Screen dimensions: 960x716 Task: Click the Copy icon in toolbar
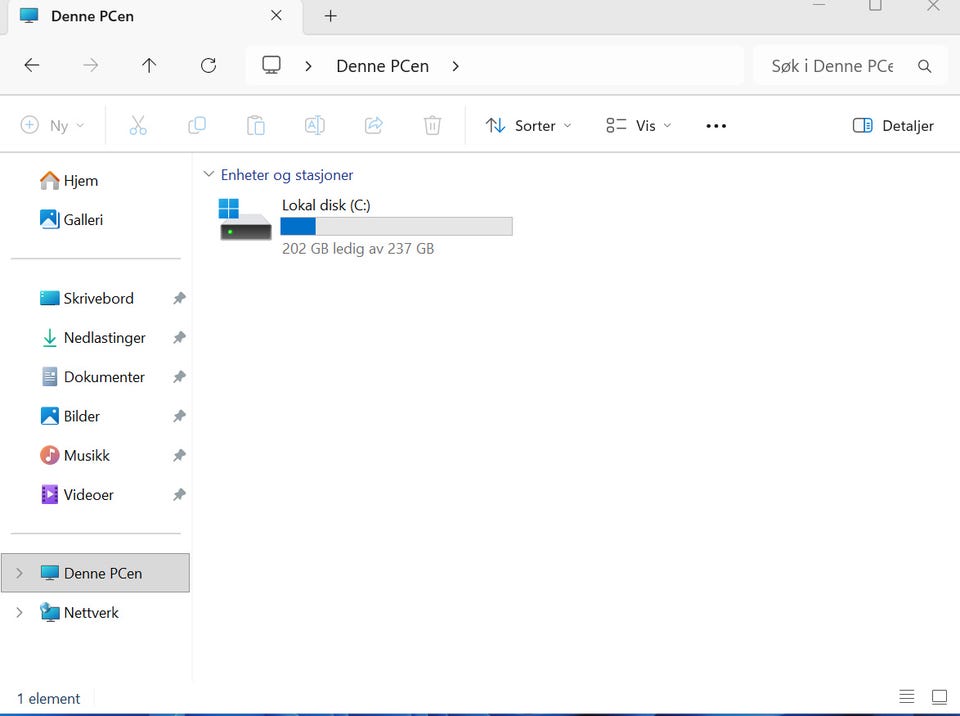pos(197,125)
